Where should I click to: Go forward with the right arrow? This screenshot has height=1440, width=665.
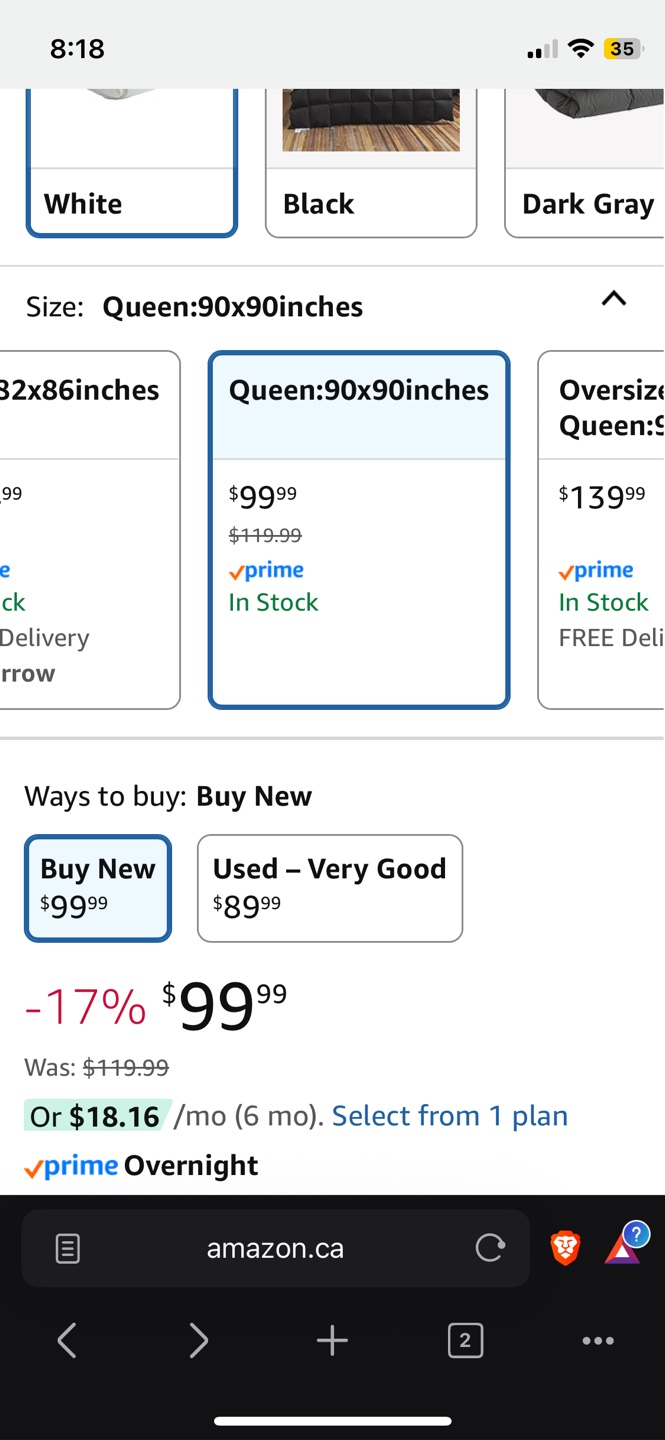(x=199, y=1341)
